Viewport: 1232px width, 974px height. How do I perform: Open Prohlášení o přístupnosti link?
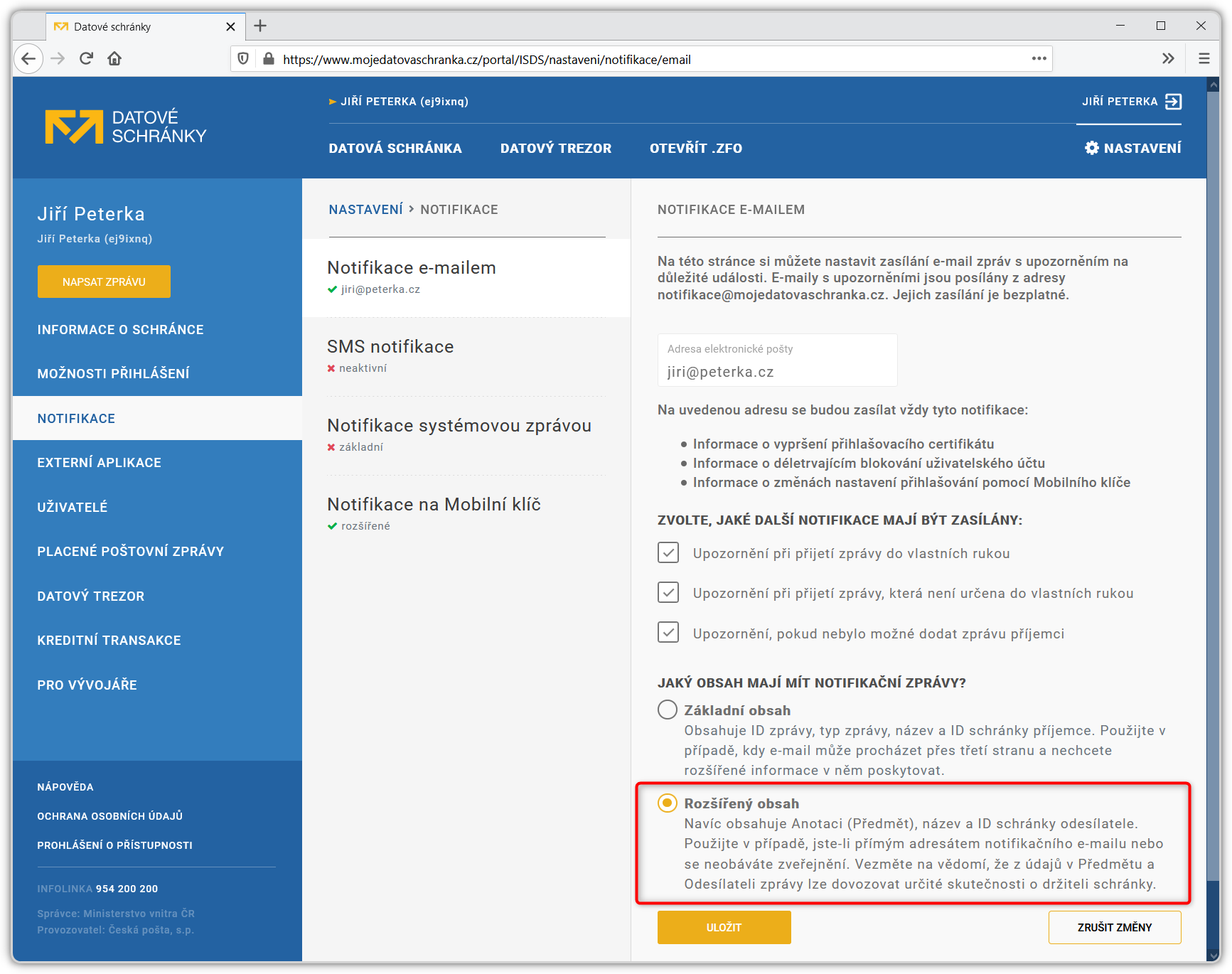114,845
